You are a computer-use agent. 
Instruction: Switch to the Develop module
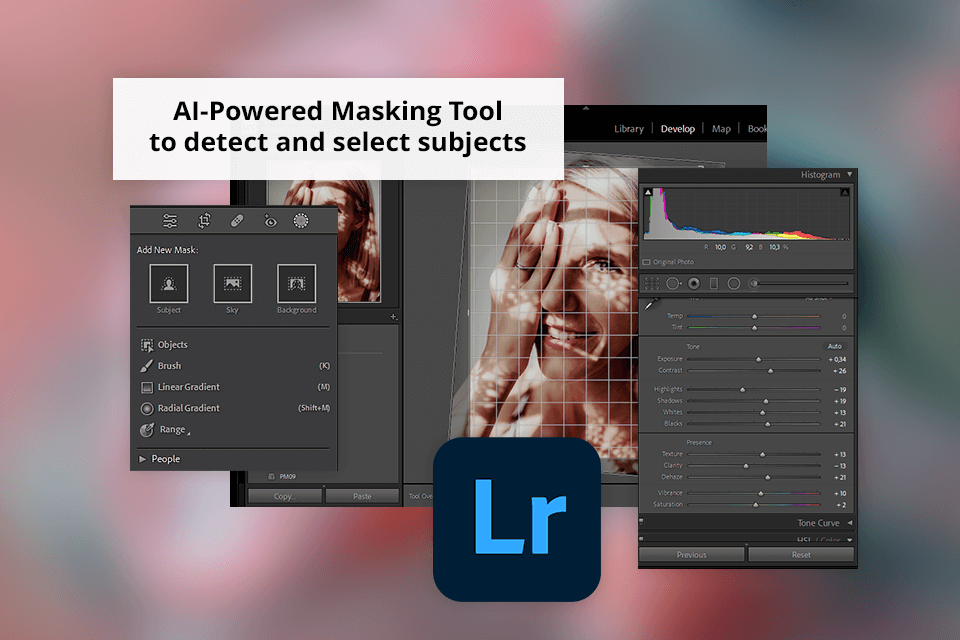point(678,129)
